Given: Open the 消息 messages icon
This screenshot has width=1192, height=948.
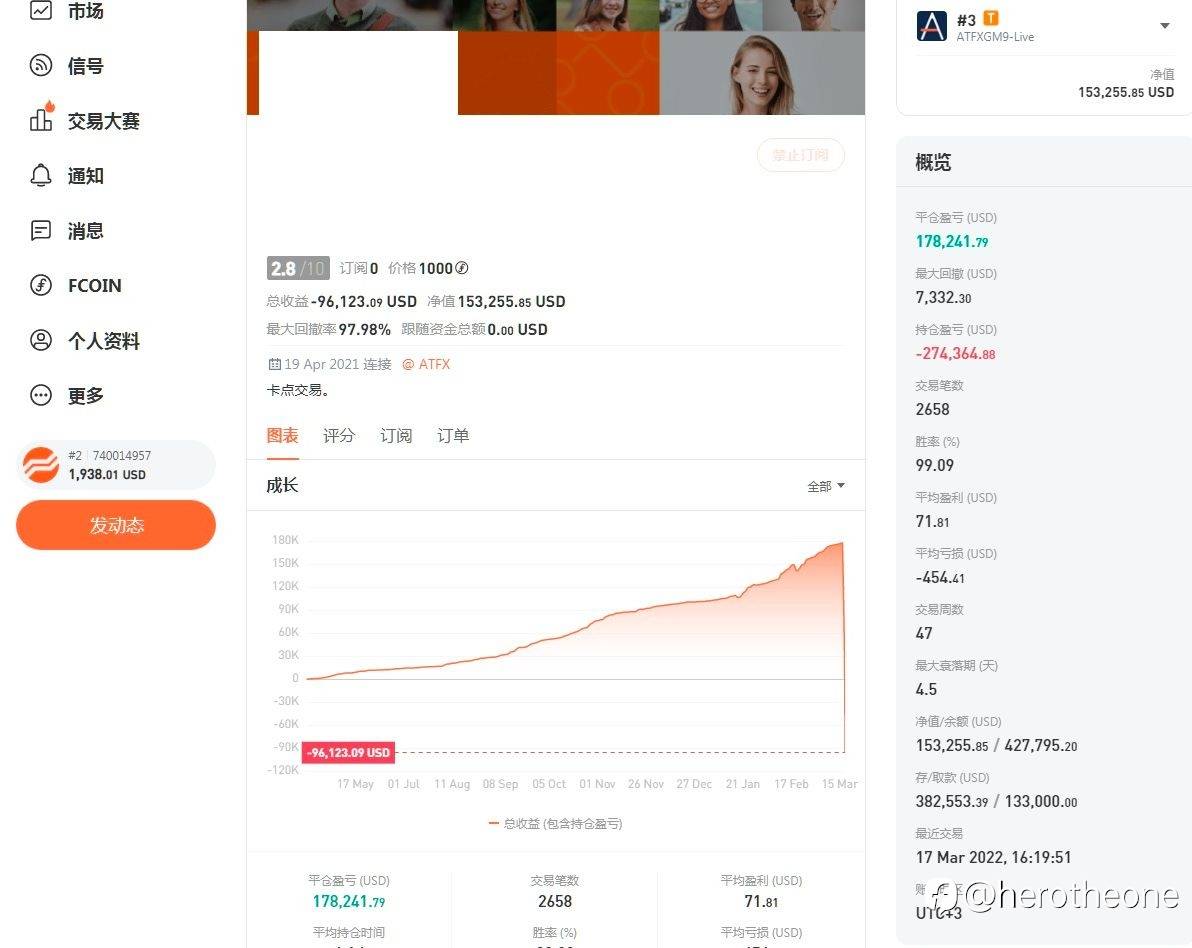Looking at the screenshot, I should click(40, 230).
